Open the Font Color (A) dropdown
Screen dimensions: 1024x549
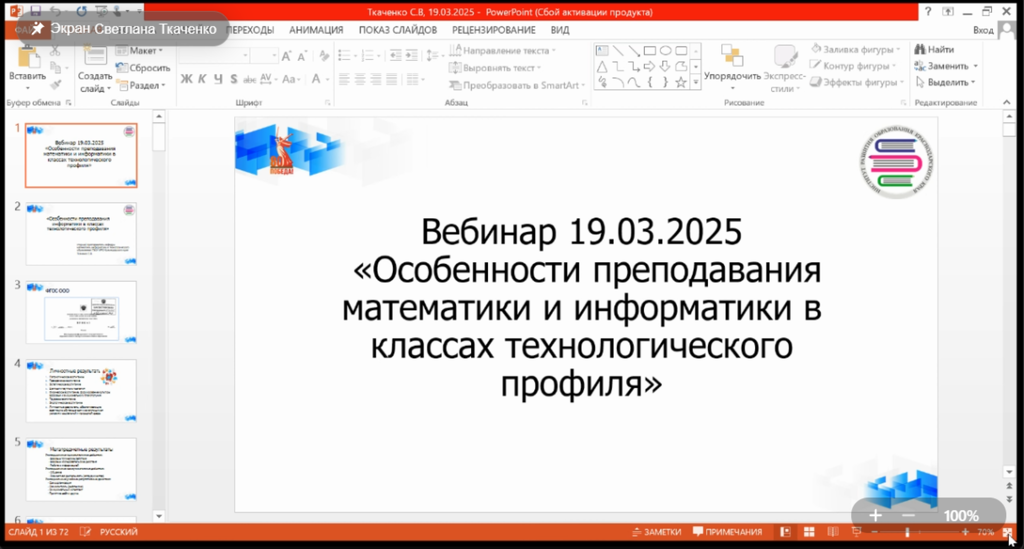click(319, 79)
